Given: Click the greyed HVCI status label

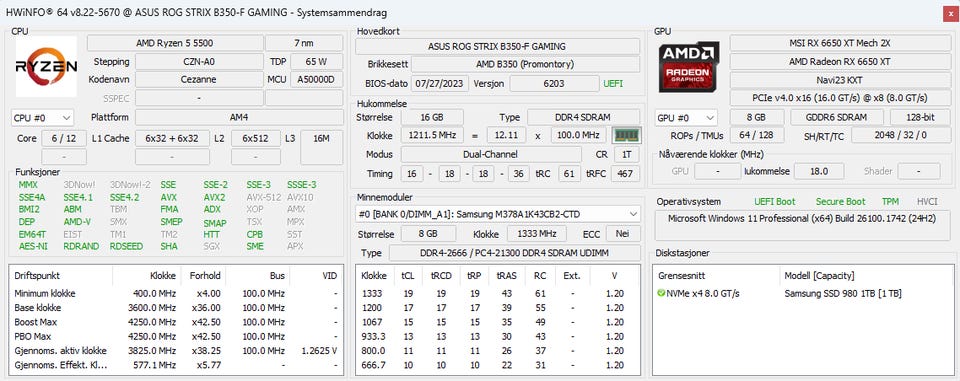Looking at the screenshot, I should tap(927, 202).
